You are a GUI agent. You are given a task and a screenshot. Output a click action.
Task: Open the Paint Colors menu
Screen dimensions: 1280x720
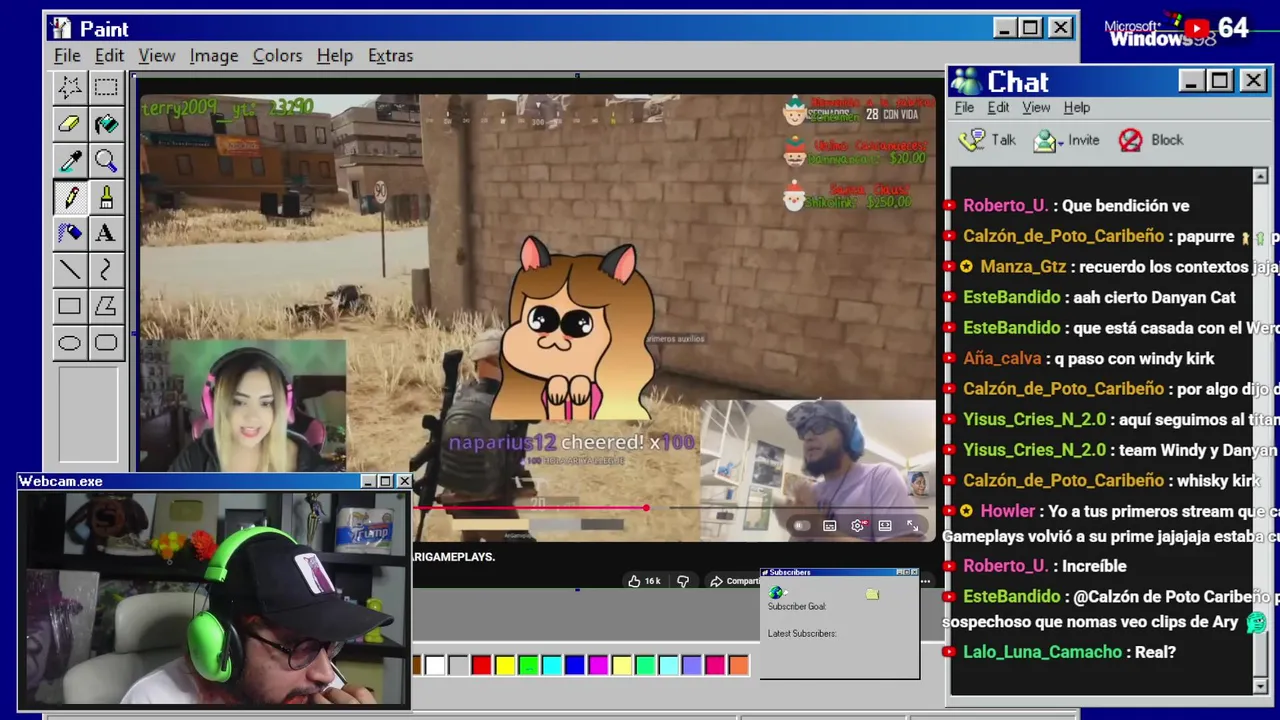(277, 55)
